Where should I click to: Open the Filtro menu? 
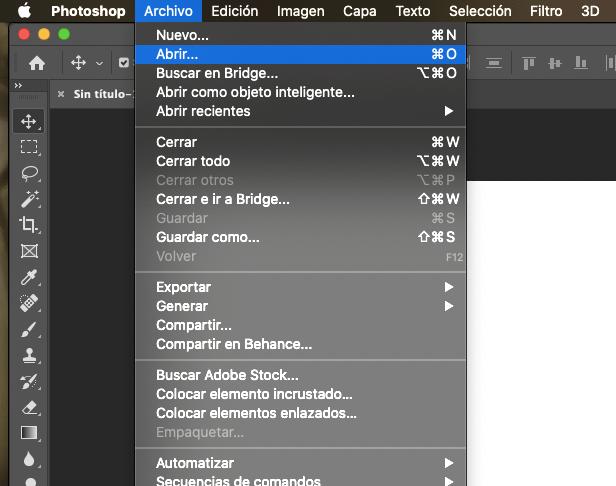coord(546,11)
